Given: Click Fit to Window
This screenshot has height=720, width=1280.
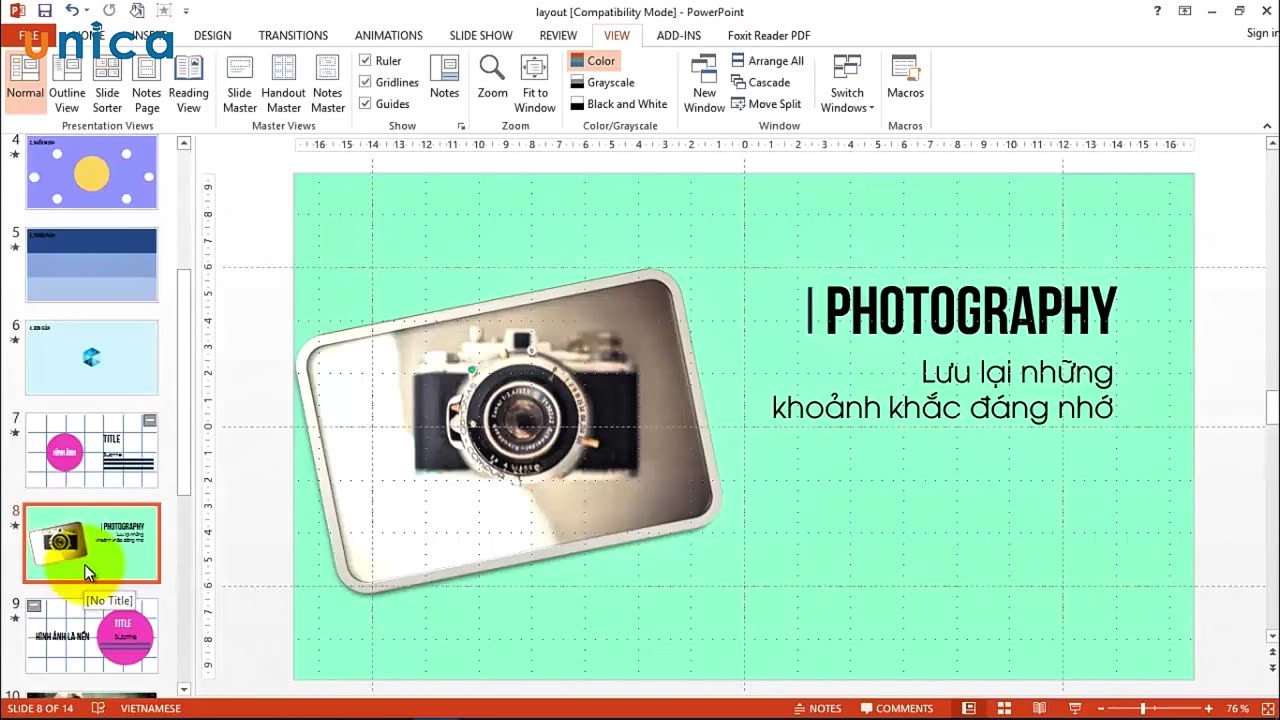Looking at the screenshot, I should (535, 82).
